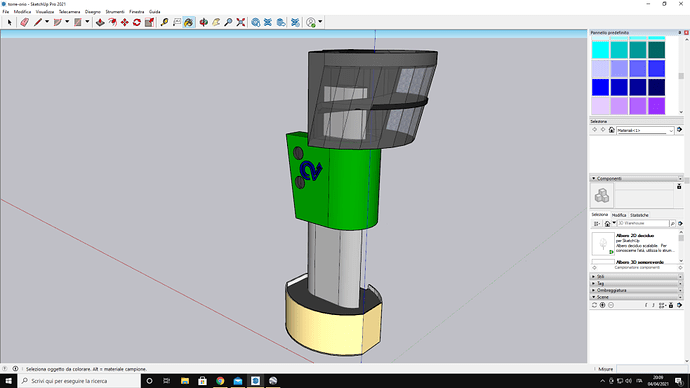Open the Mail app from the taskbar
This screenshot has height=388, width=690.
[x=238, y=381]
